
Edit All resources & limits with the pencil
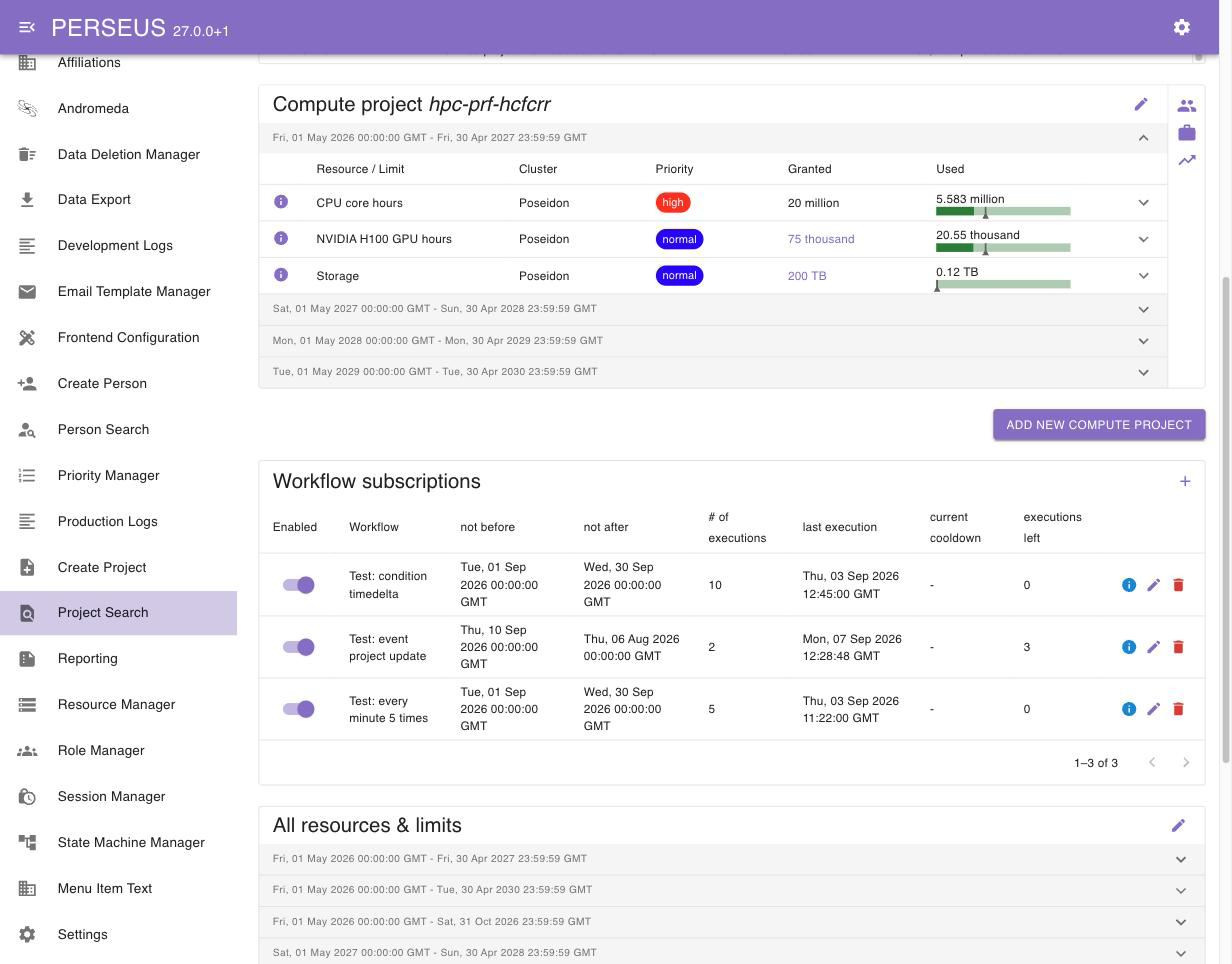1178,825
